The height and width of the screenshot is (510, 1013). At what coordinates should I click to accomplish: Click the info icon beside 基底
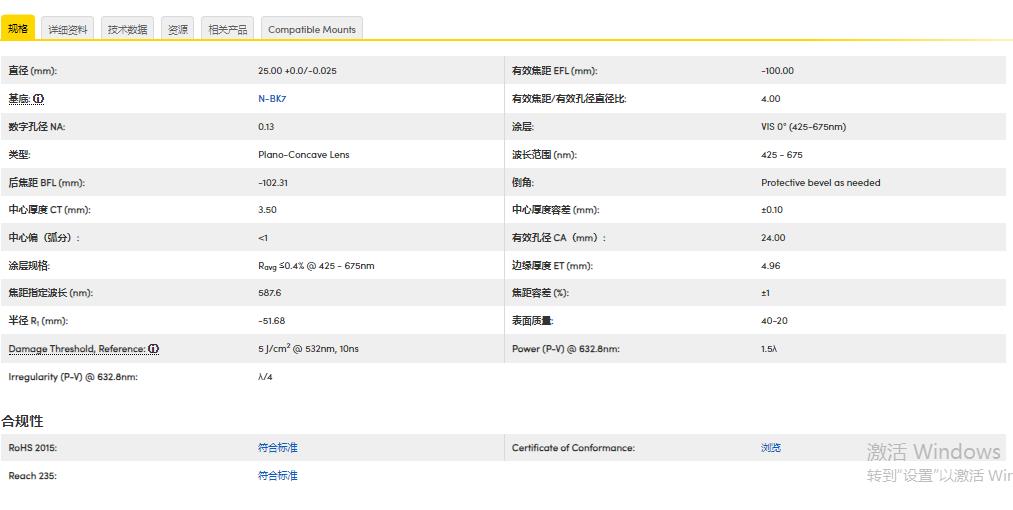pyautogui.click(x=39, y=99)
